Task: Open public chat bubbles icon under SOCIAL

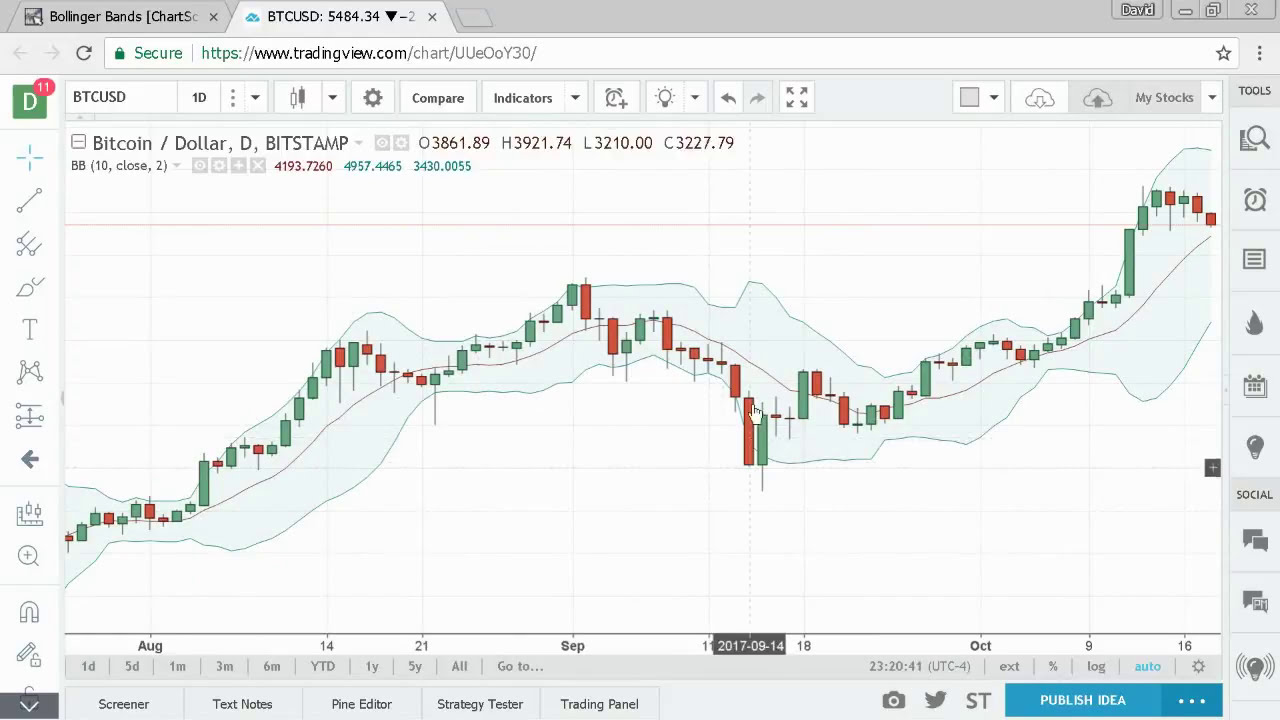Action: 1255,540
